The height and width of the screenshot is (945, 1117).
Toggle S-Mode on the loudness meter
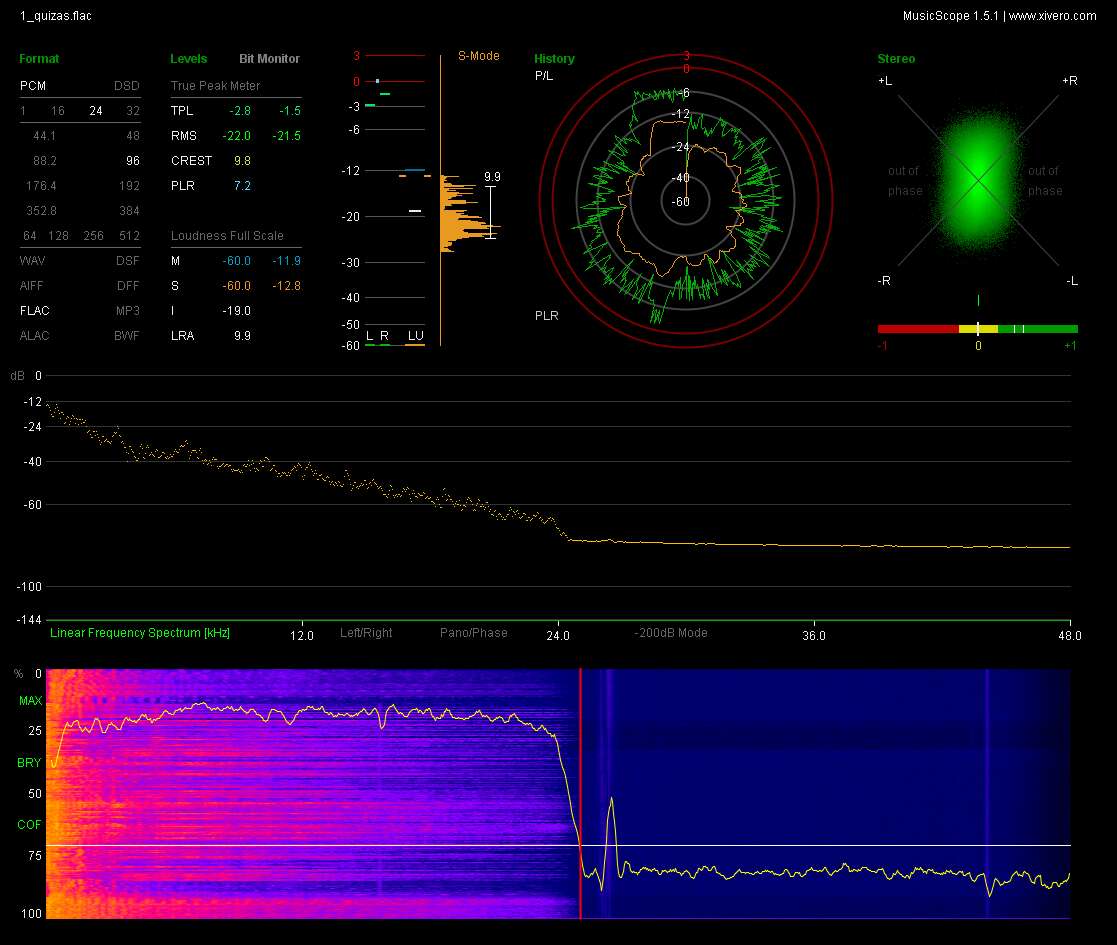478,56
